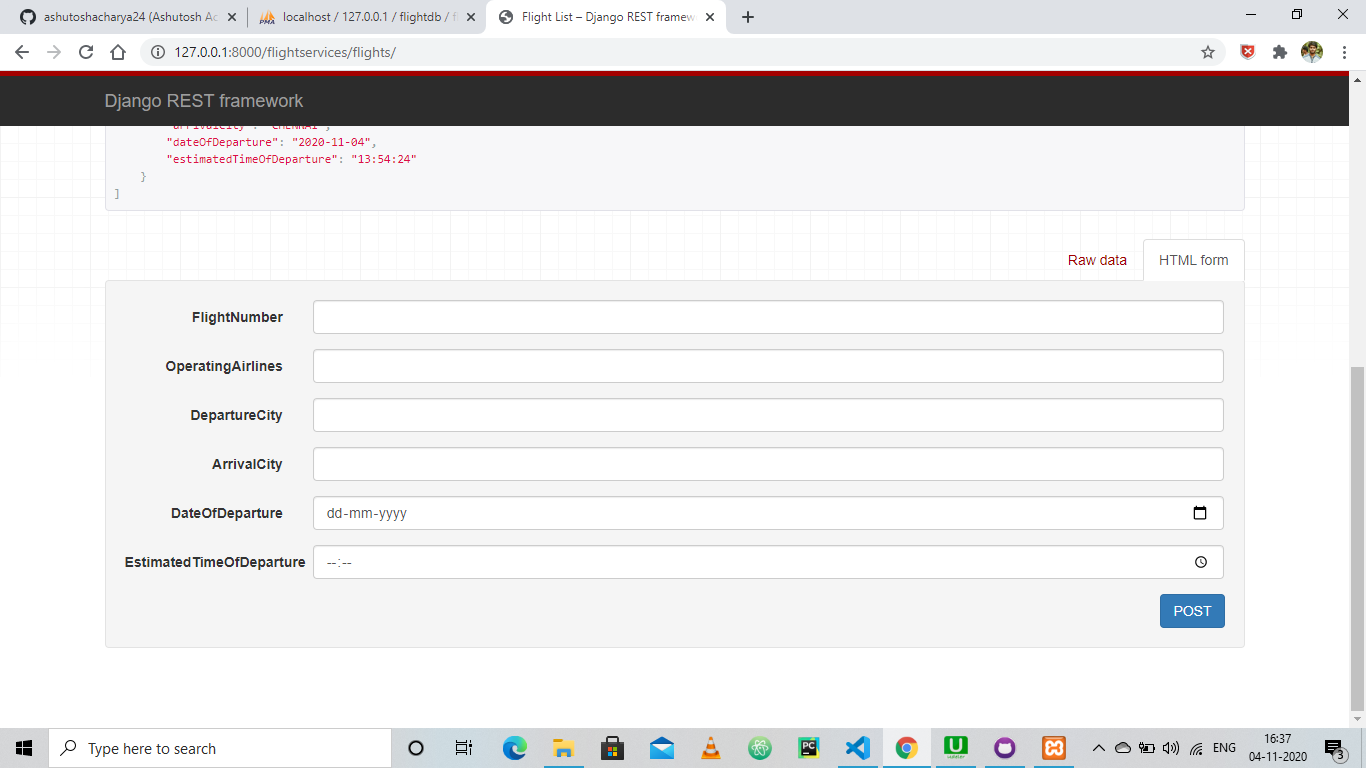
Task: Focus the OperatingAirlines text field
Action: point(768,366)
